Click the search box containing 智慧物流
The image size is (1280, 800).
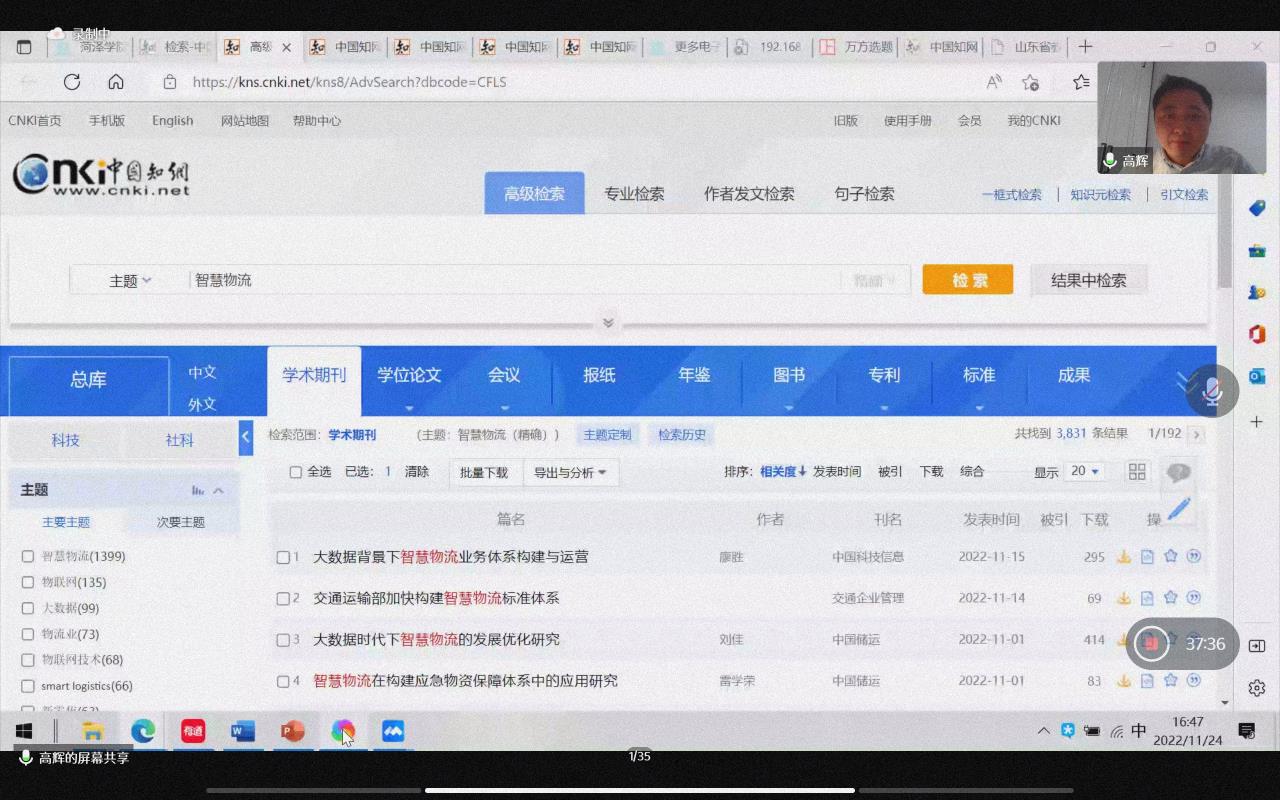tap(514, 281)
